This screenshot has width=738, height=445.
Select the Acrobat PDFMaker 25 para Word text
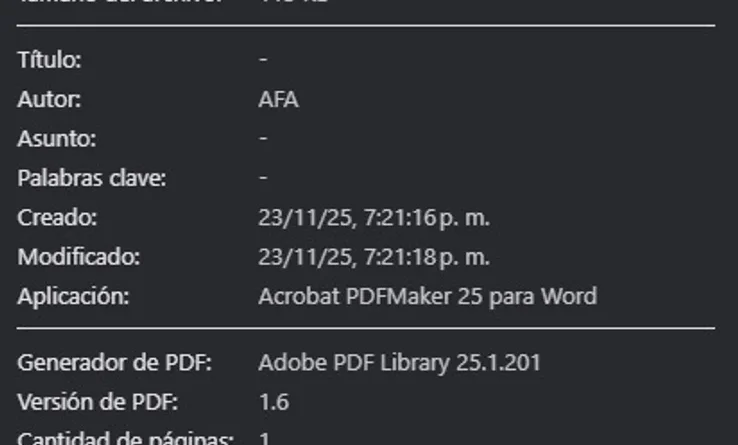tap(427, 296)
